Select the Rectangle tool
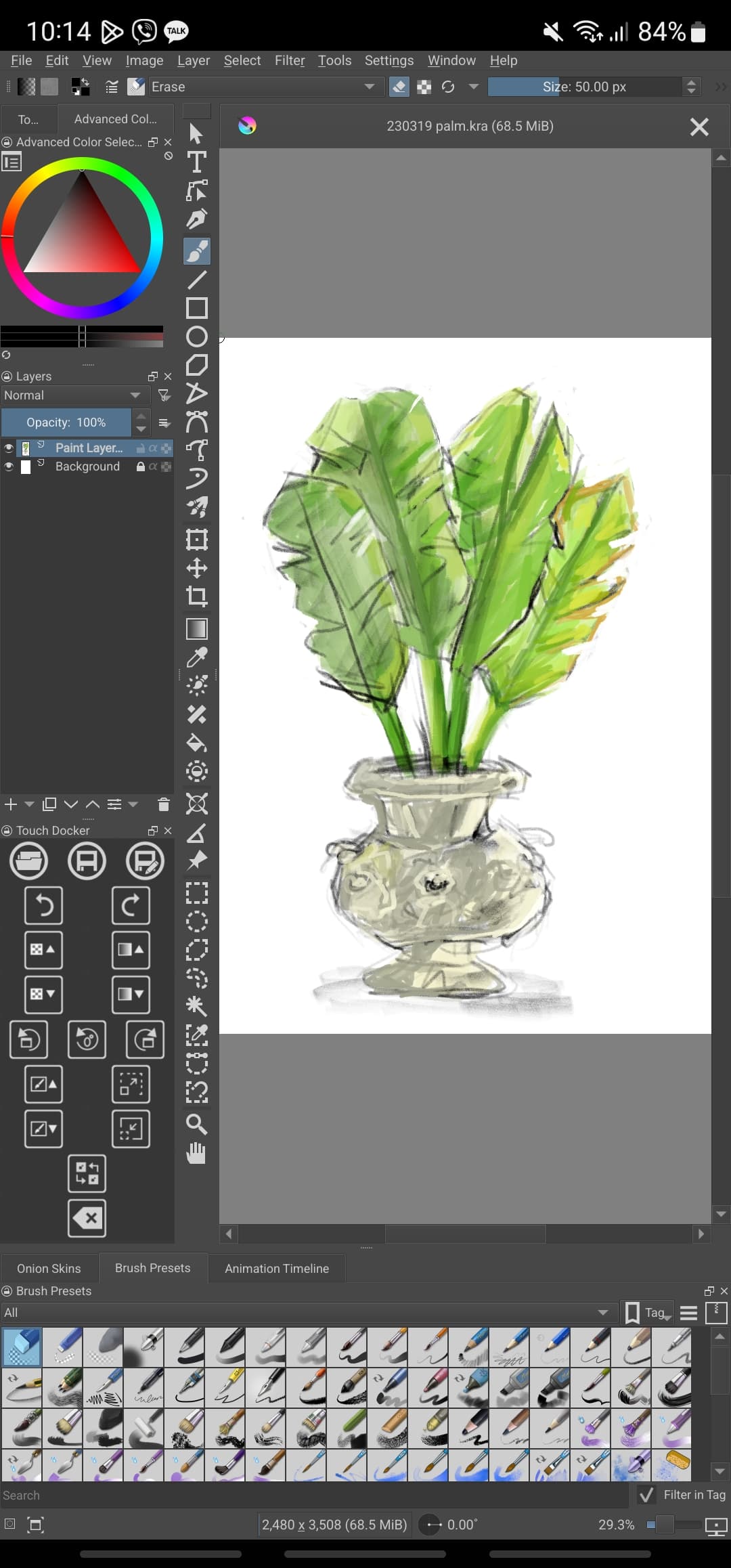This screenshot has height=1568, width=731. (196, 308)
